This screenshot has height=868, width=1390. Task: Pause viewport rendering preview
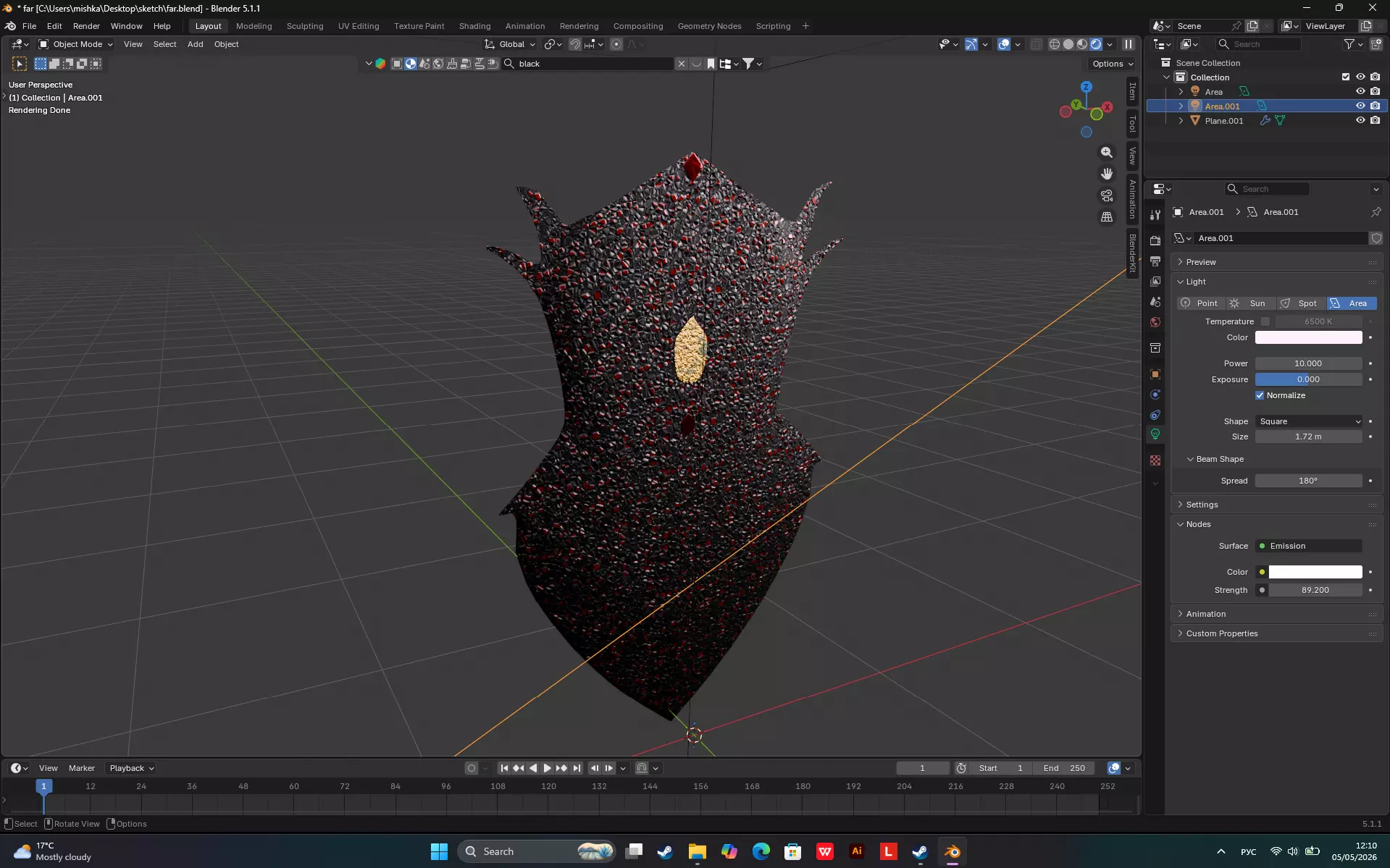pos(1128,44)
